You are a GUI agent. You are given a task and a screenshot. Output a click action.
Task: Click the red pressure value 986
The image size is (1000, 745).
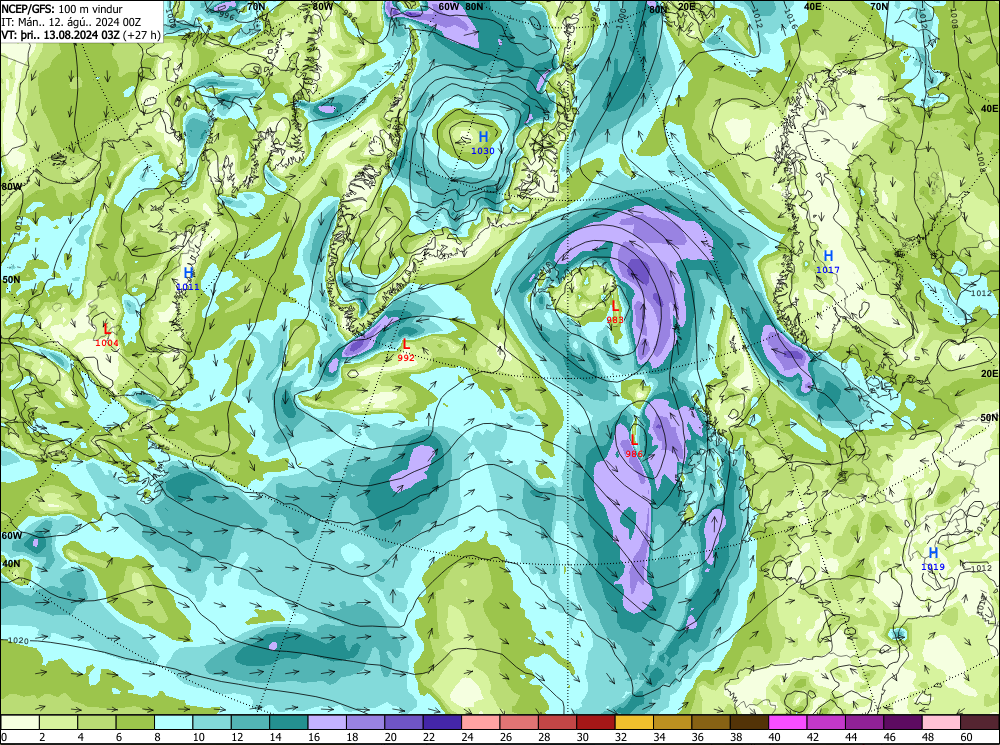[x=634, y=454]
